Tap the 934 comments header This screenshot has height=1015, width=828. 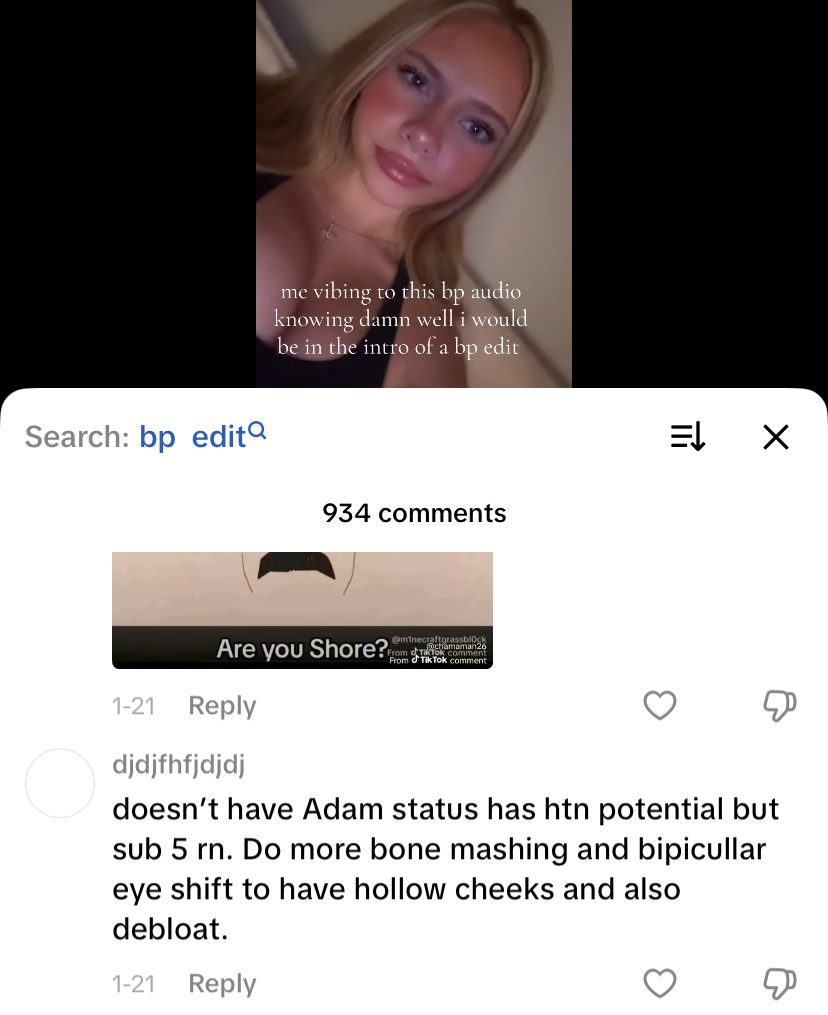click(x=414, y=513)
